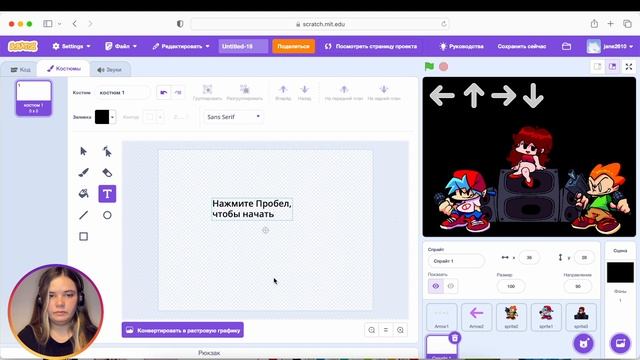
Task: Select the costume 1 thumbnail
Action: tap(34, 98)
